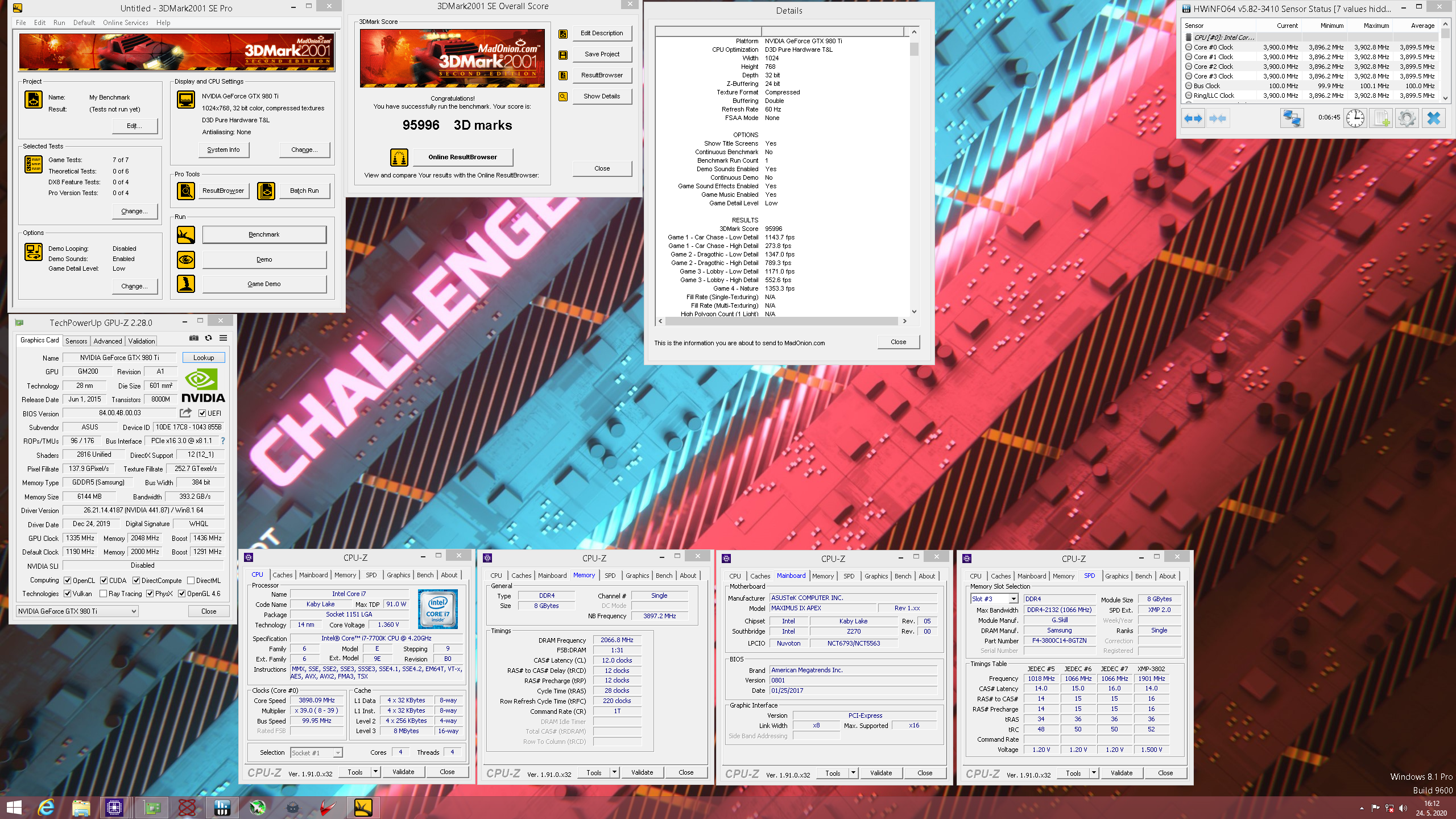Open Tools dropdown arrow in CPU-Z SPD window
The height and width of the screenshot is (819, 1456).
click(1094, 773)
